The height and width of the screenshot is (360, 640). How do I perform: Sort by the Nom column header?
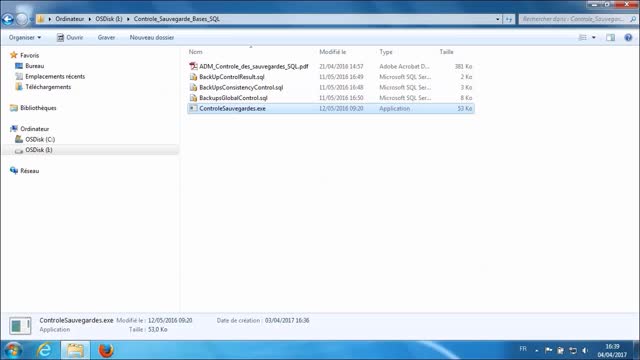click(196, 52)
